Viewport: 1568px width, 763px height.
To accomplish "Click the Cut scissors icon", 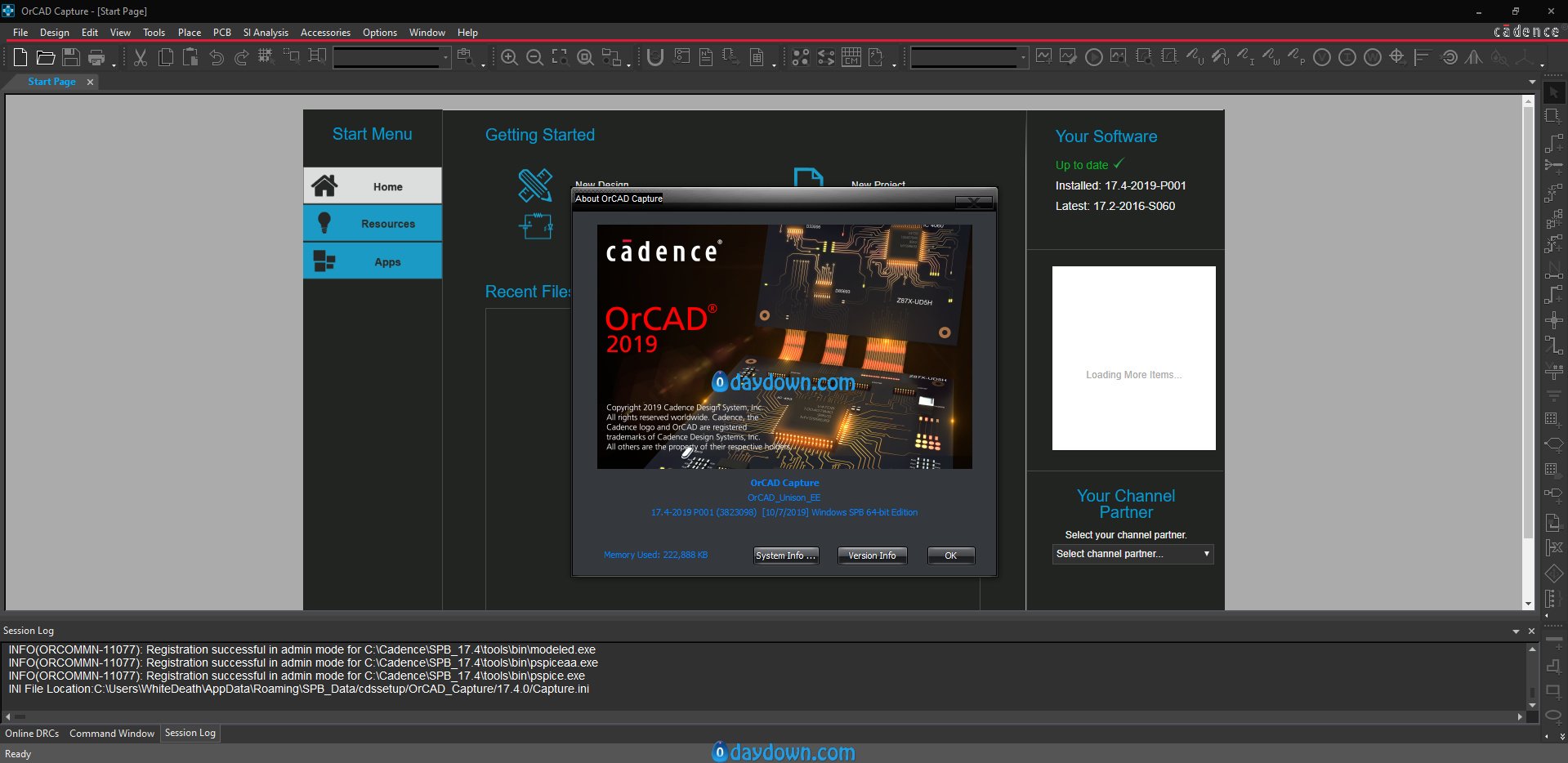I will click(x=141, y=57).
